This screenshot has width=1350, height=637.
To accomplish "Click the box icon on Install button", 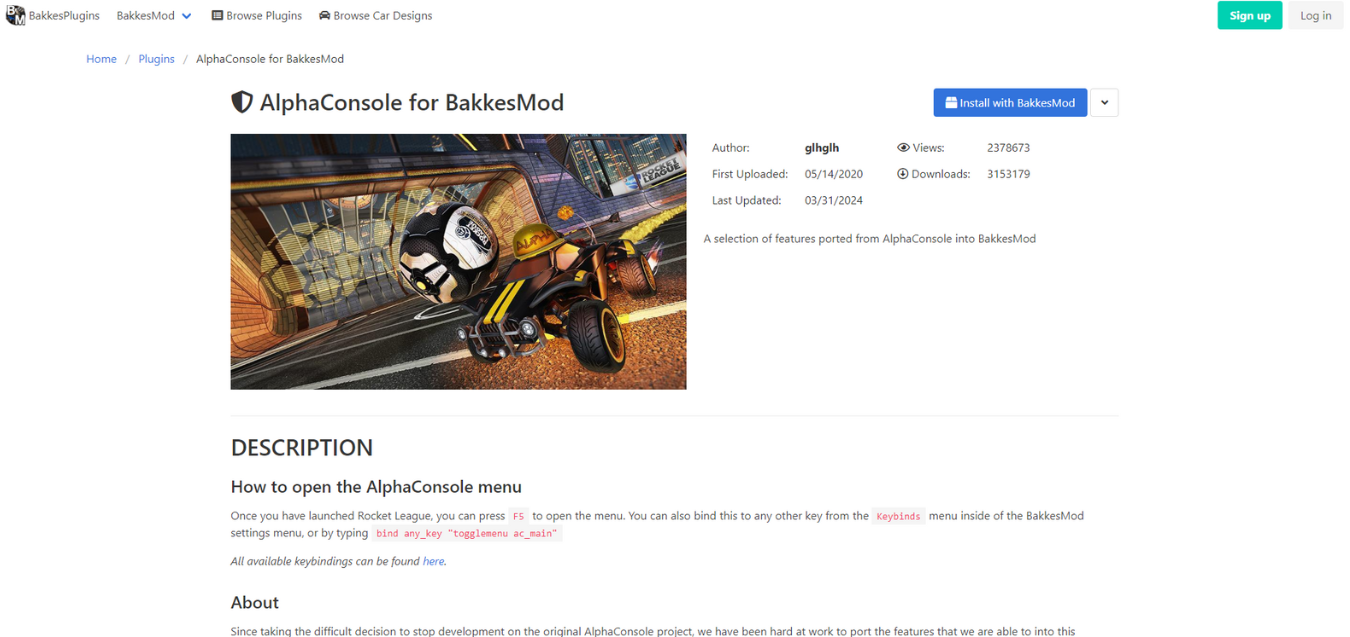I will pyautogui.click(x=951, y=103).
